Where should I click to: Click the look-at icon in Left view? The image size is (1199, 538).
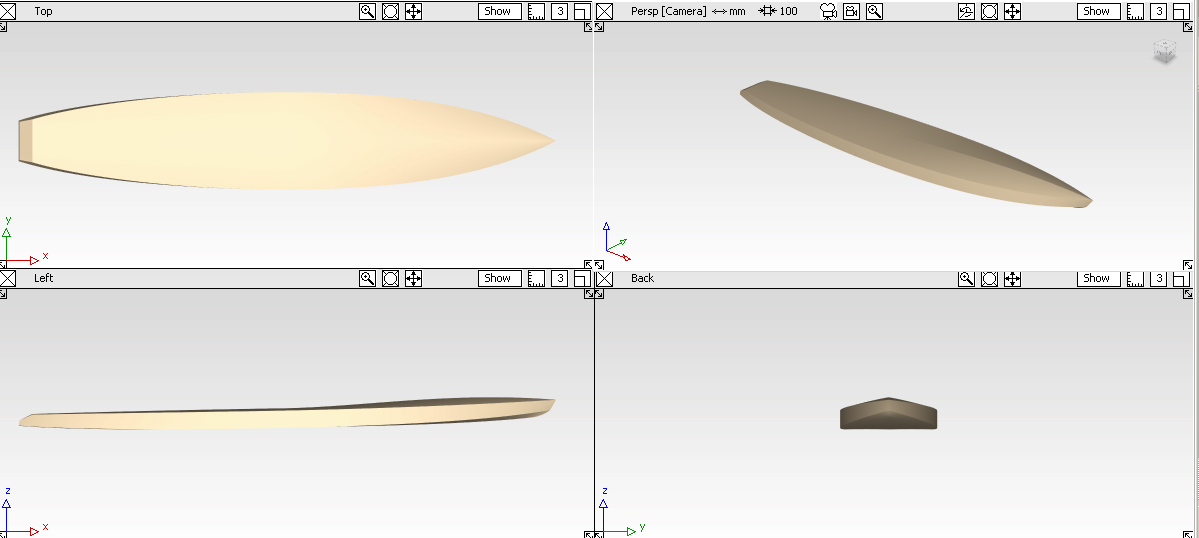pyautogui.click(x=390, y=279)
